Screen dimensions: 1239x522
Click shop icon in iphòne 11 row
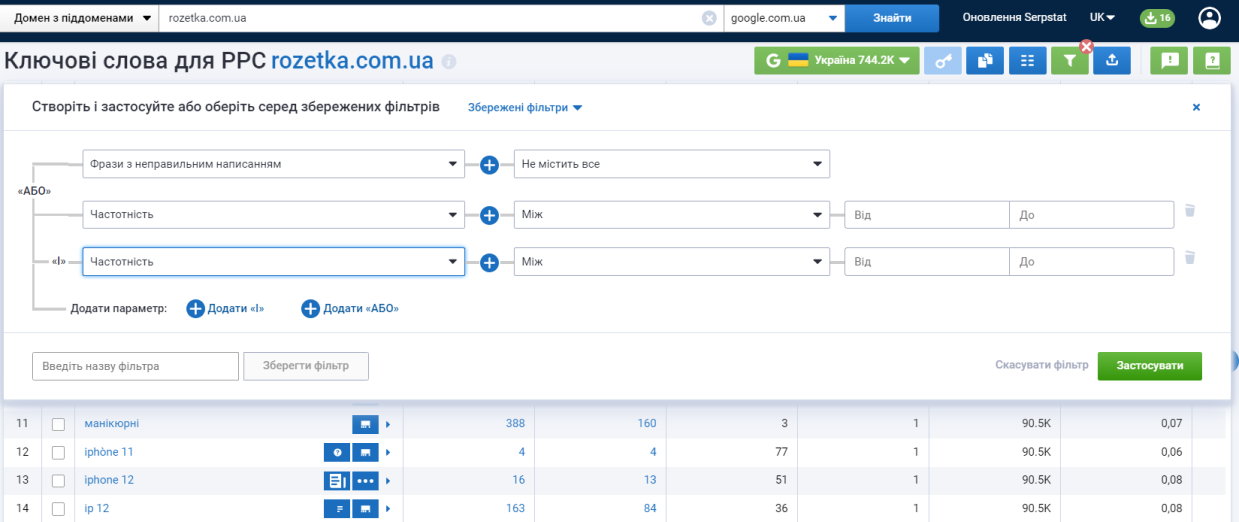click(365, 452)
